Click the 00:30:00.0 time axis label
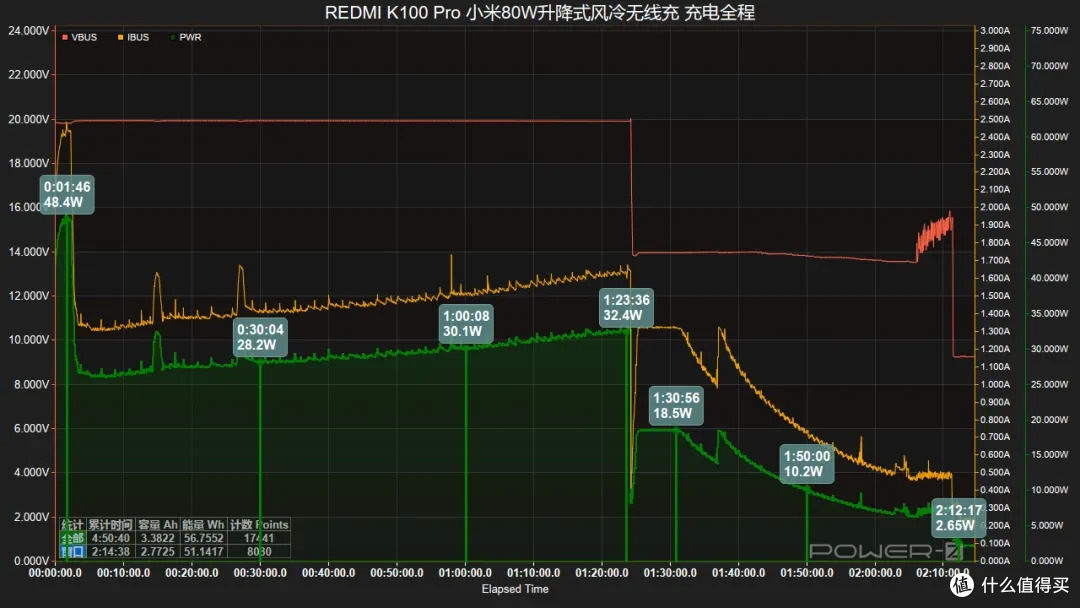The image size is (1080, 608). tap(260, 572)
